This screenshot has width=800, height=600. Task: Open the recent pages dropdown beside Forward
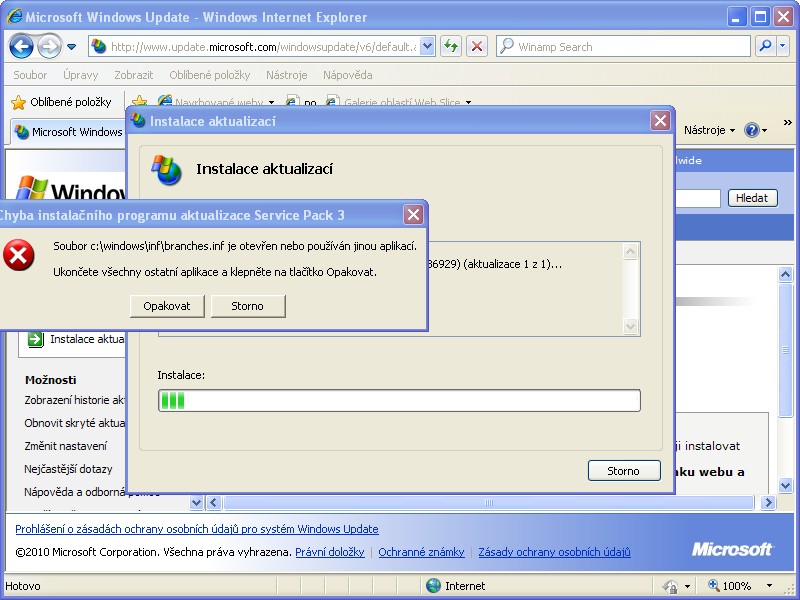71,47
